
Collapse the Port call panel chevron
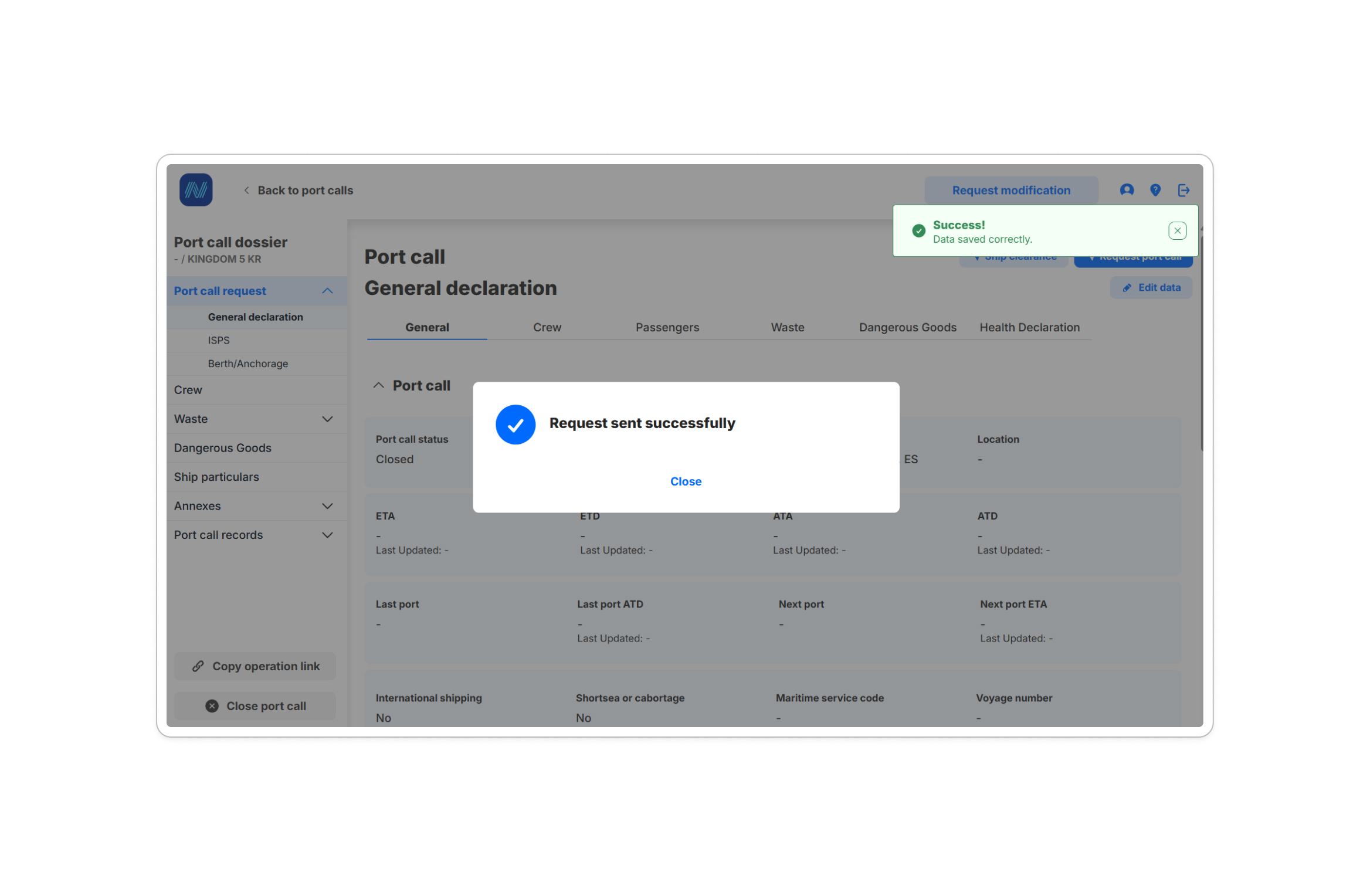(x=378, y=385)
